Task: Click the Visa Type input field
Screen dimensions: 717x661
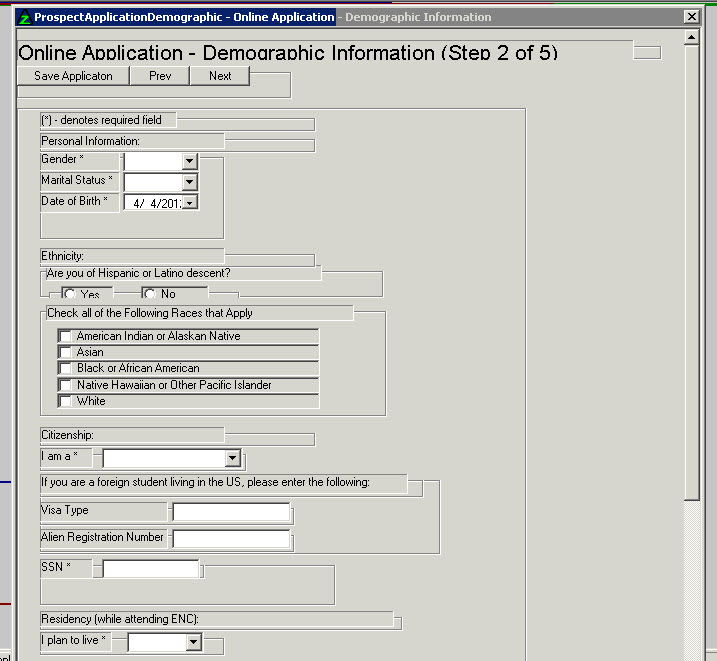Action: click(231, 513)
